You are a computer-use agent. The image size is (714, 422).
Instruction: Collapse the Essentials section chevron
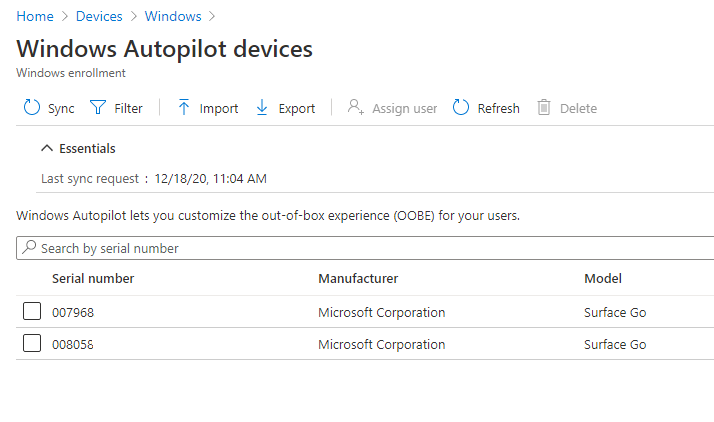coord(46,148)
